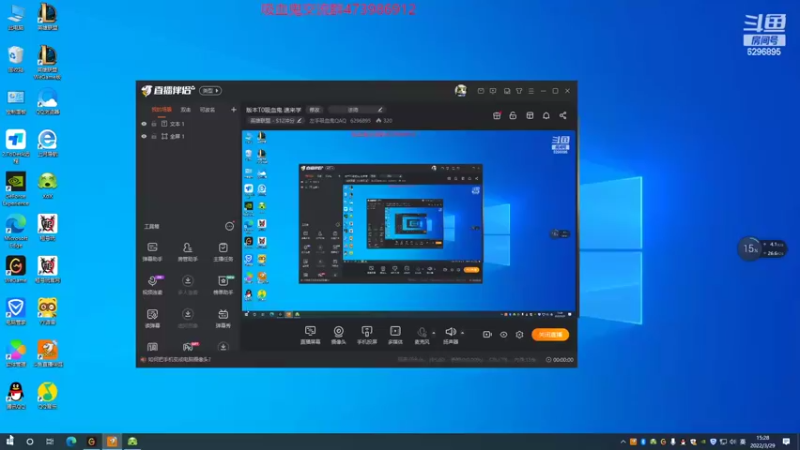Click the room ID 6296895 text

(360, 121)
